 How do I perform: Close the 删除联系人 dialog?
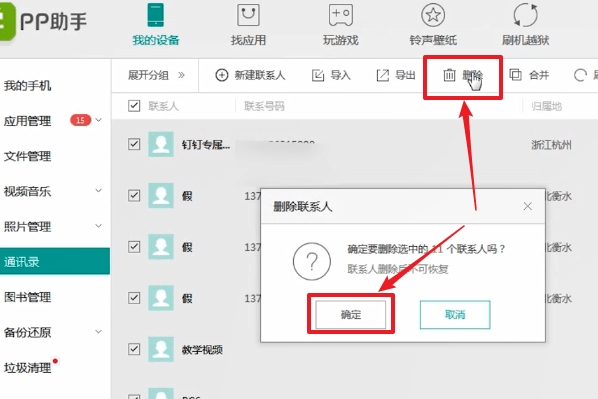[528, 206]
